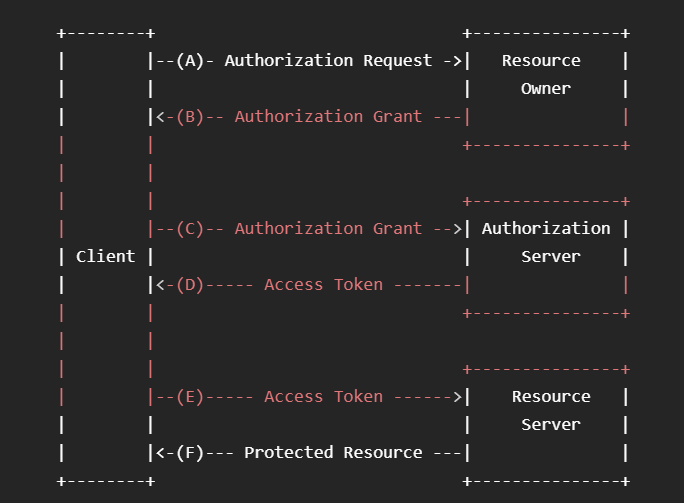The height and width of the screenshot is (503, 684).
Task: Click the word Owner in the top box
Action: tap(546, 89)
